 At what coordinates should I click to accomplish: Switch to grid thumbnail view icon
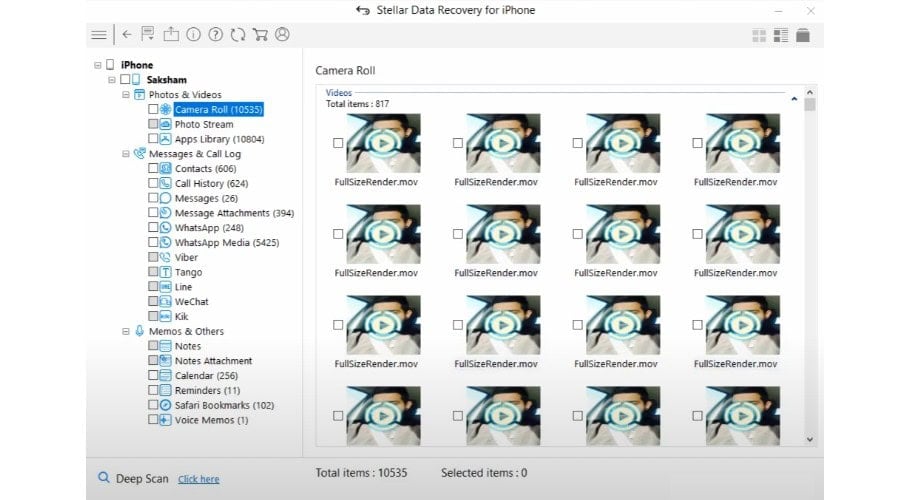click(x=759, y=36)
